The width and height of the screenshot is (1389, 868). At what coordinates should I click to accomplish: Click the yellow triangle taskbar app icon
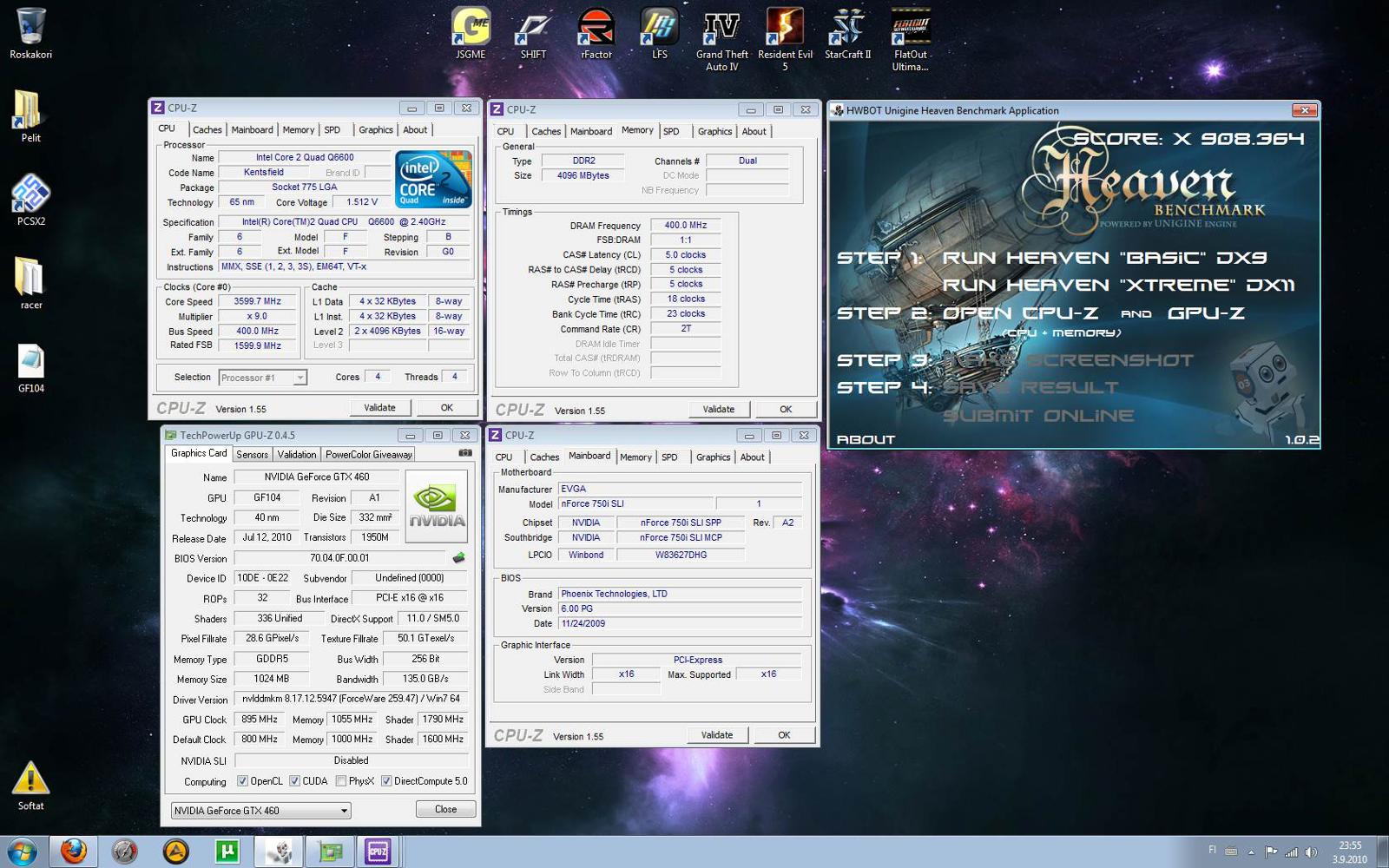click(x=175, y=852)
